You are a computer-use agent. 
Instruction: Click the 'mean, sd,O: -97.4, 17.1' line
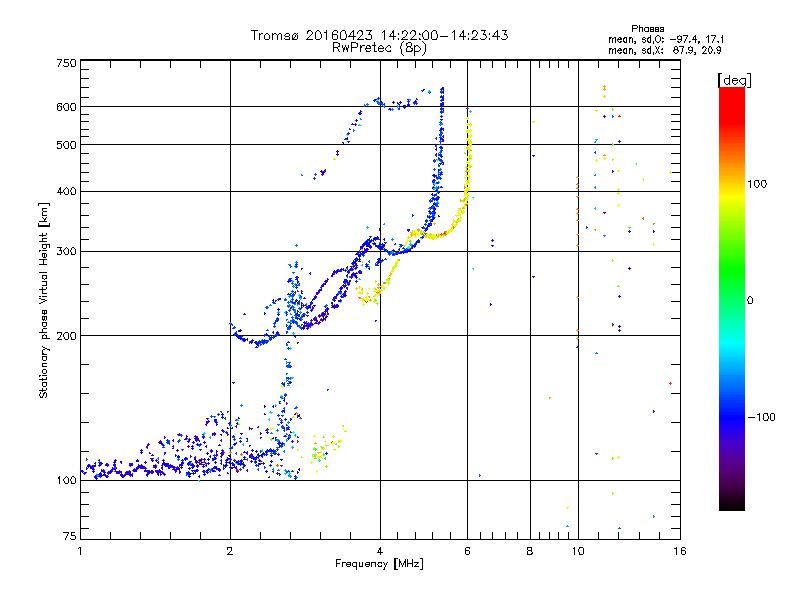(x=665, y=39)
